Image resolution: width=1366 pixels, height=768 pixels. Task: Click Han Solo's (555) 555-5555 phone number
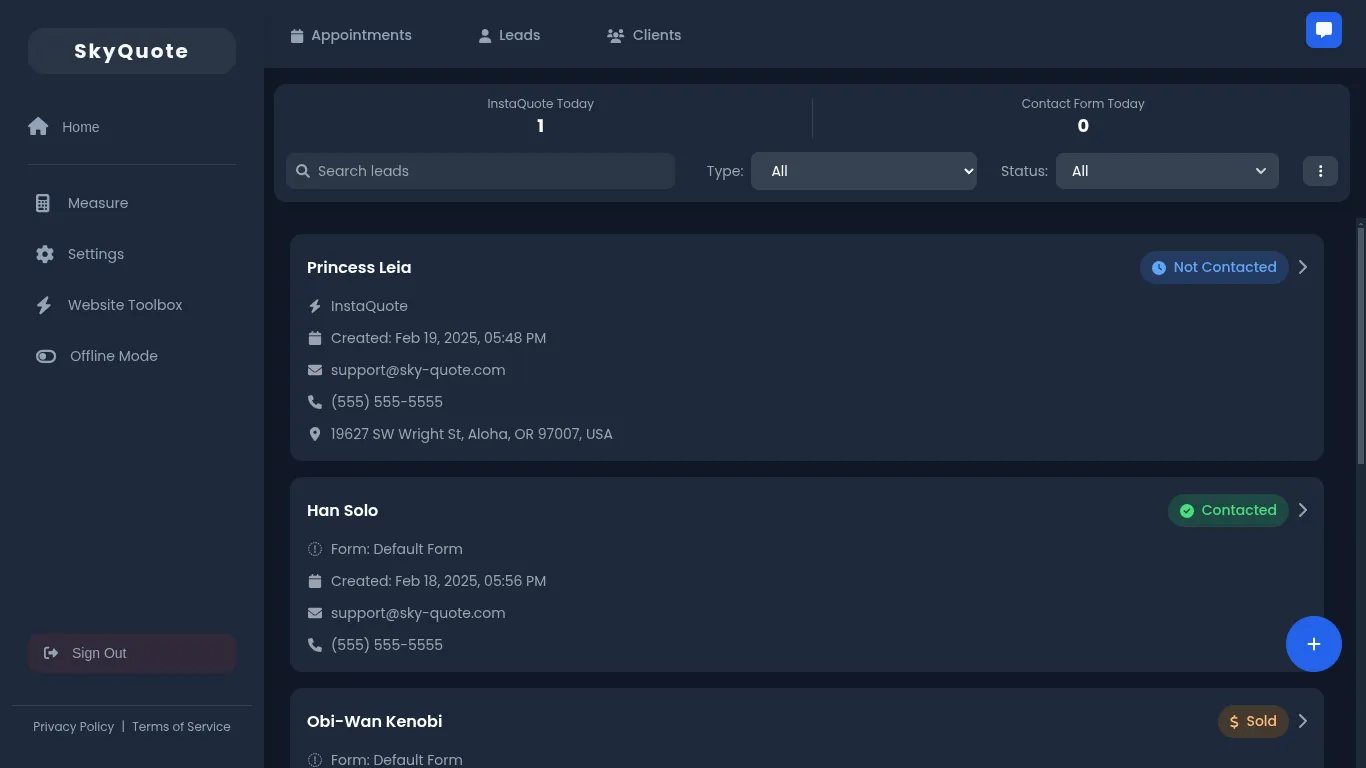tap(387, 645)
